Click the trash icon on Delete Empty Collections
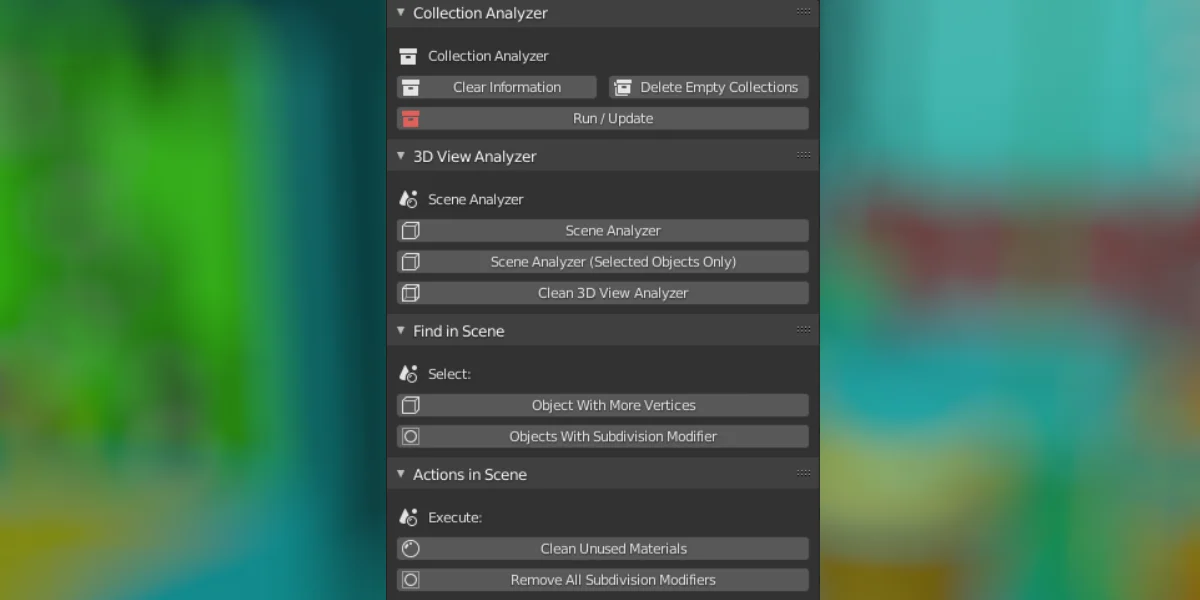 pyautogui.click(x=624, y=87)
